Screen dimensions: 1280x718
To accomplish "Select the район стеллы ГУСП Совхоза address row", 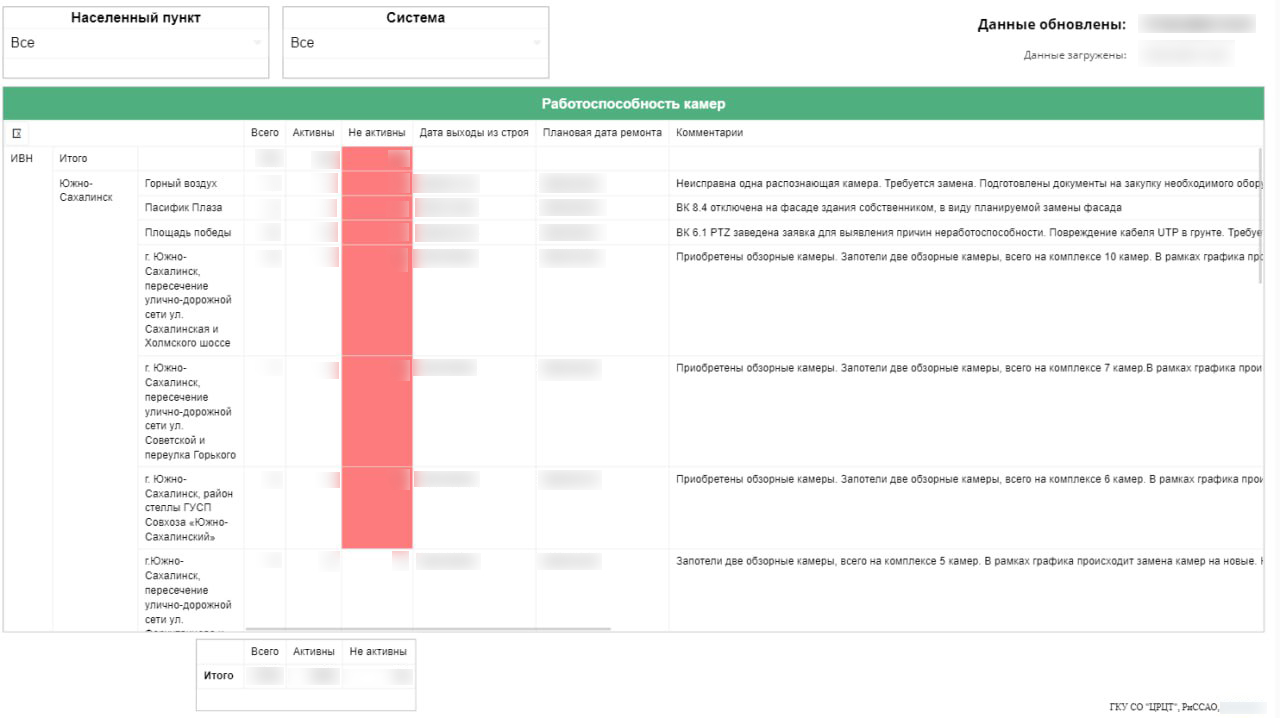I will 189,508.
